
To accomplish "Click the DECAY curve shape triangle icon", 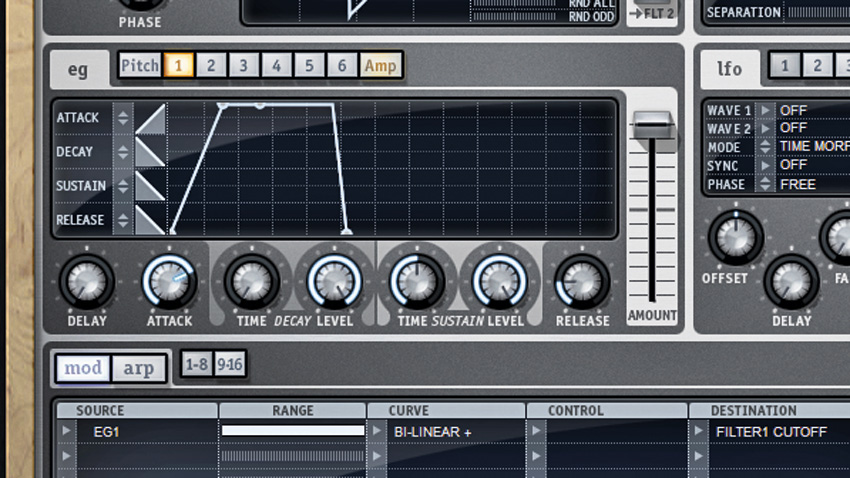I will point(150,152).
